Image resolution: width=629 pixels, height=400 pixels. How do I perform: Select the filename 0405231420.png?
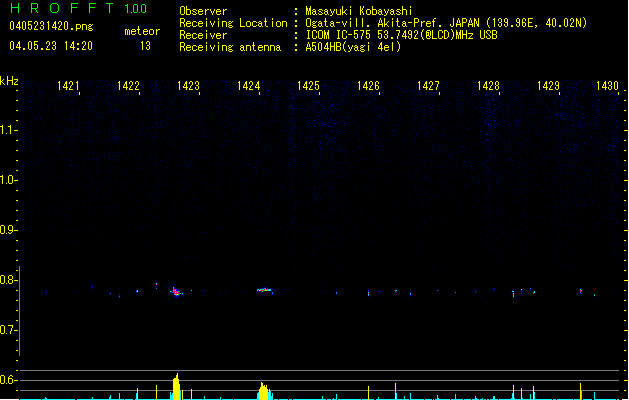click(51, 26)
